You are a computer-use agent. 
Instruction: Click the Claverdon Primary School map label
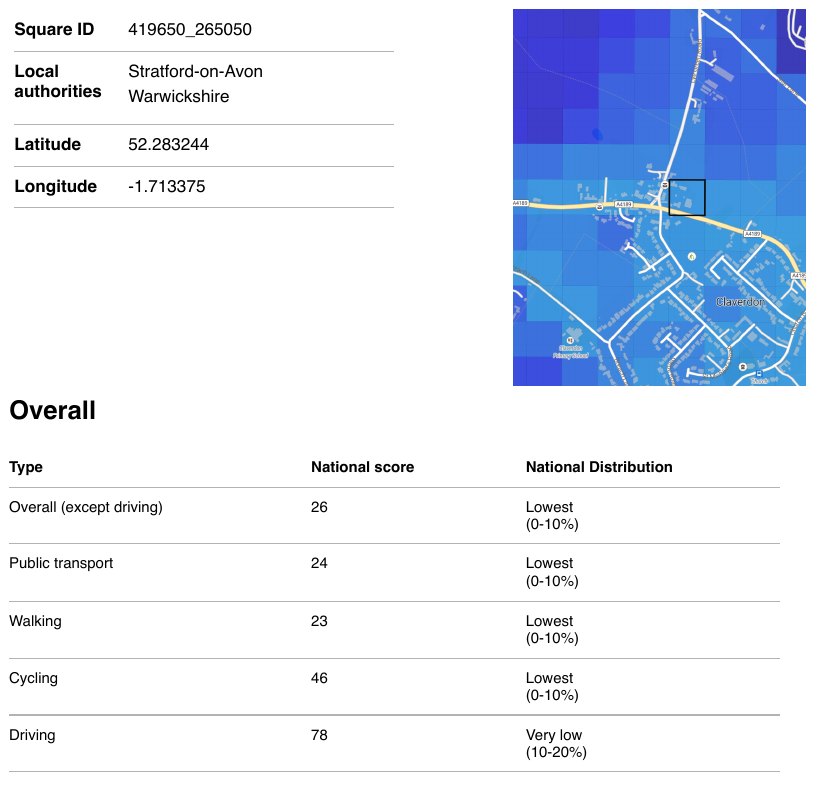pos(571,352)
